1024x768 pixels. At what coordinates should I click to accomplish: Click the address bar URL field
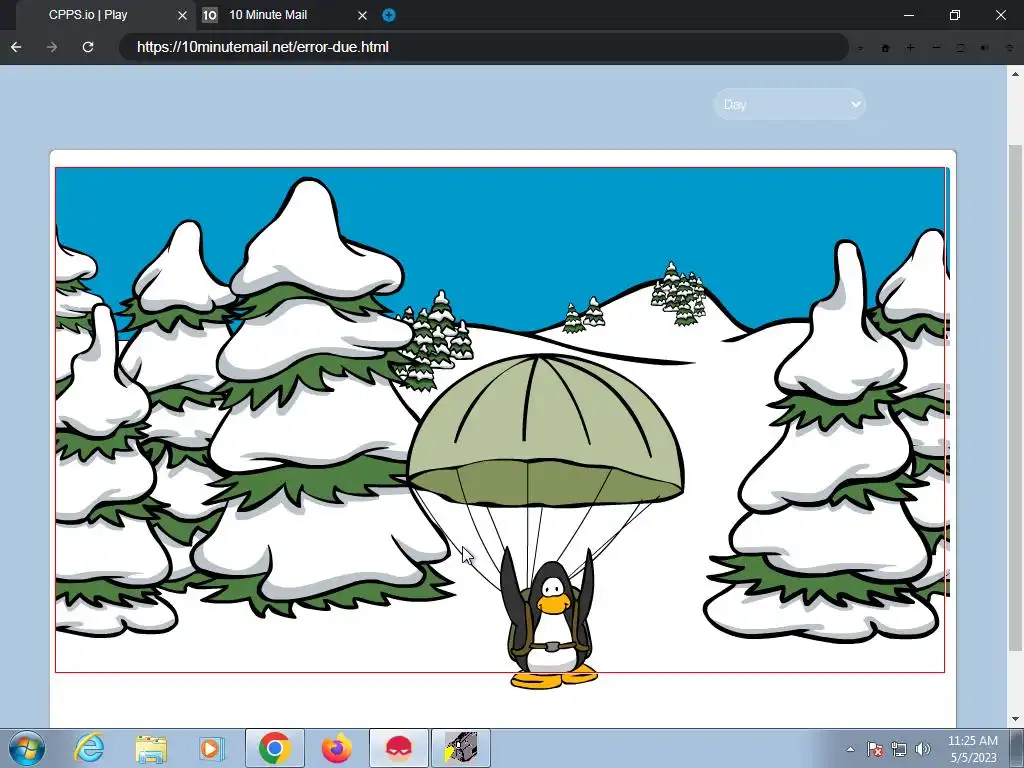pyautogui.click(x=483, y=47)
